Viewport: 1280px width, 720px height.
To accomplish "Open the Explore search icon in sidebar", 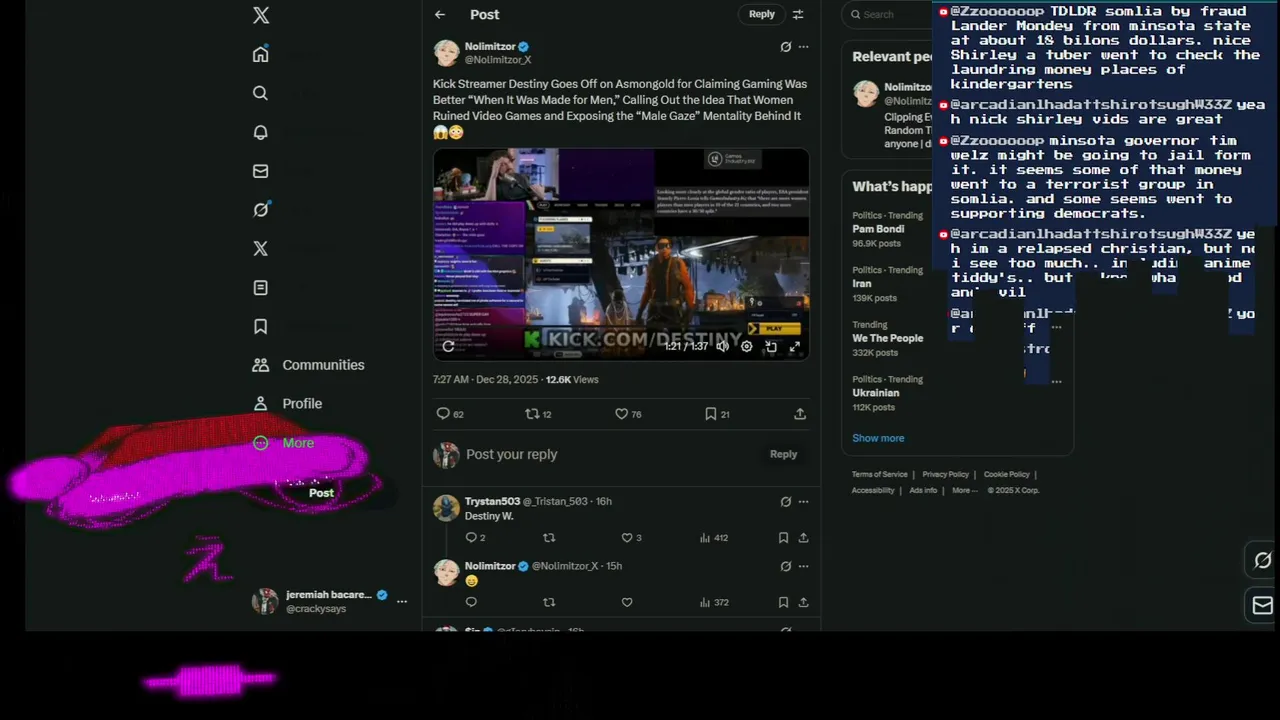I will tap(261, 93).
